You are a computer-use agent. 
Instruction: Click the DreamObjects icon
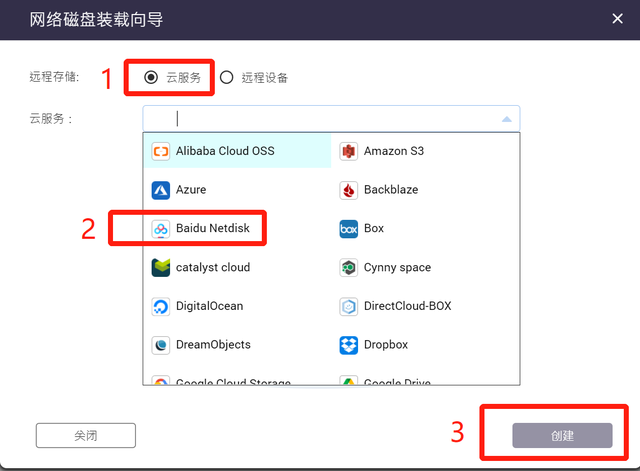click(x=160, y=345)
